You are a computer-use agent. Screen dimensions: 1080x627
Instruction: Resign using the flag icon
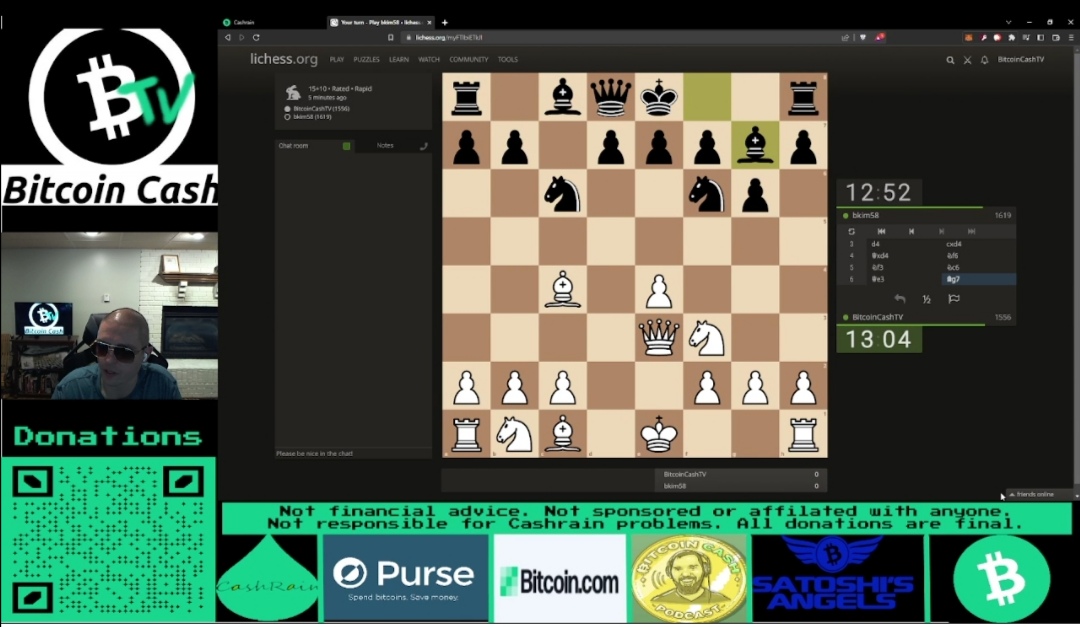pyautogui.click(x=954, y=298)
